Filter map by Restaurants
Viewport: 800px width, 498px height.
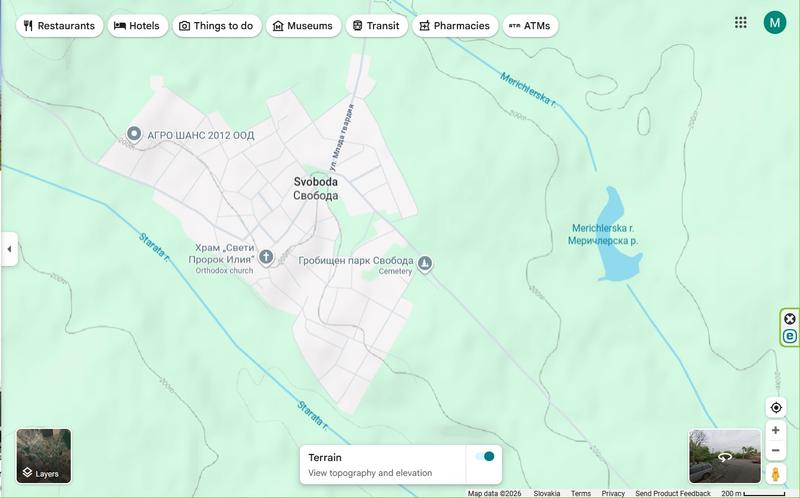[59, 26]
